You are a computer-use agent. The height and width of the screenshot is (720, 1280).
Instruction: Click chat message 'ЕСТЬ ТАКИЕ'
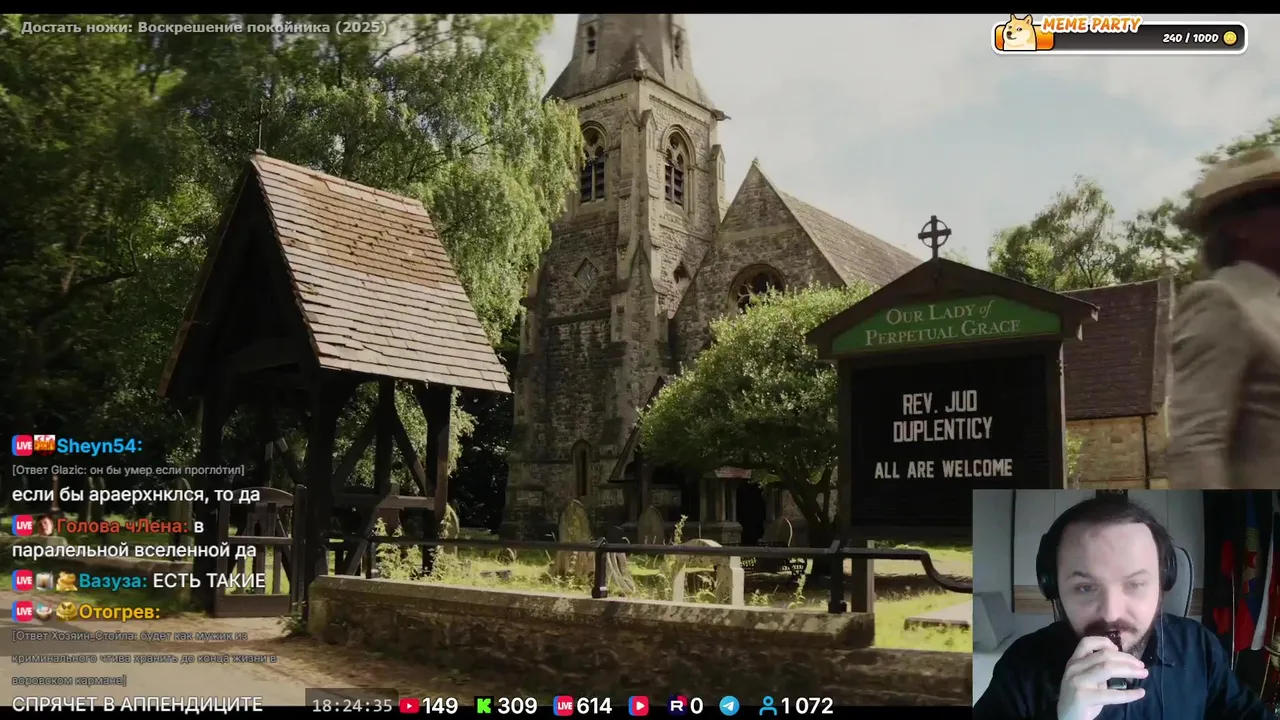[209, 581]
